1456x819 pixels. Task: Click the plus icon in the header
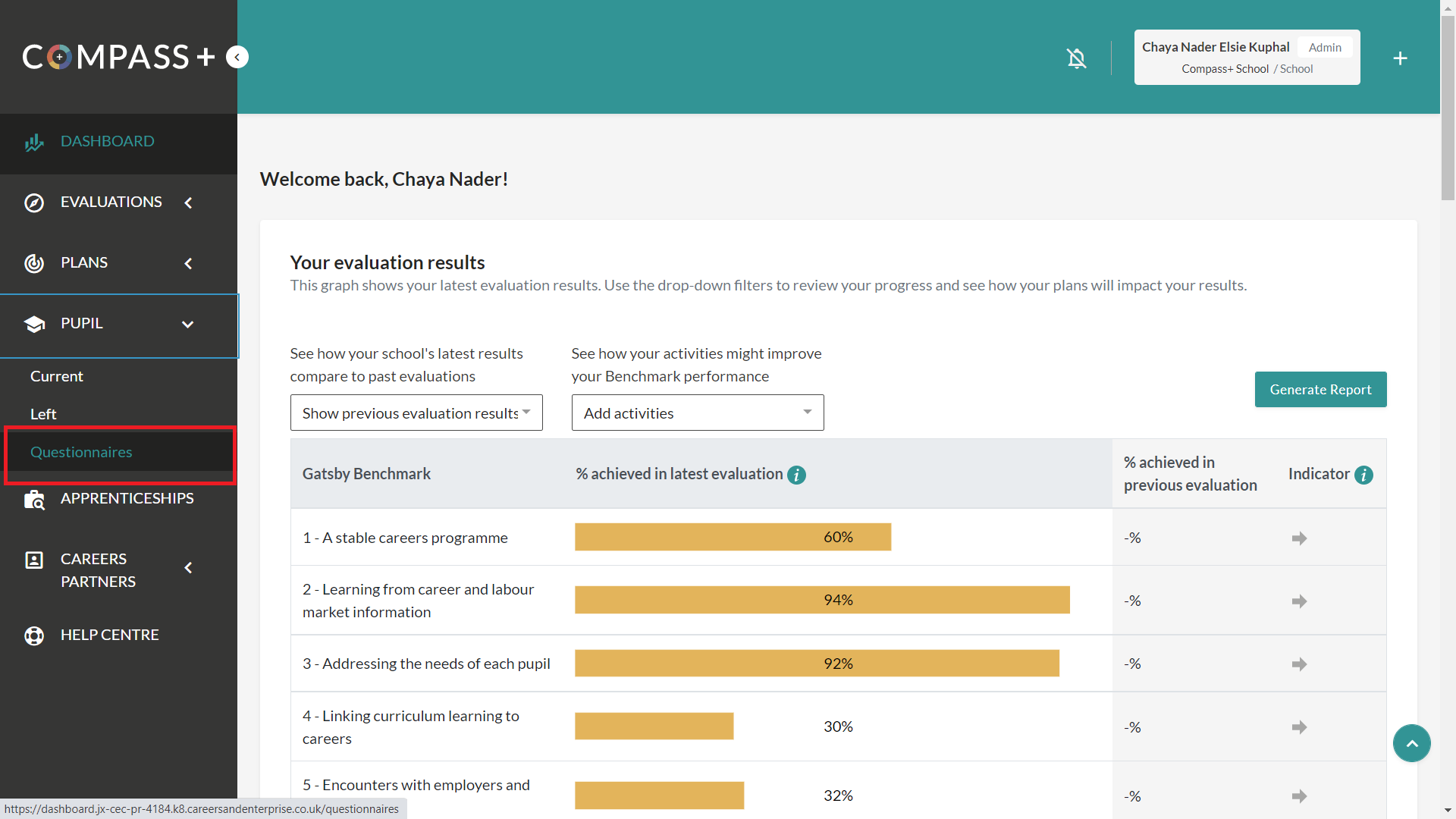coord(1400,58)
